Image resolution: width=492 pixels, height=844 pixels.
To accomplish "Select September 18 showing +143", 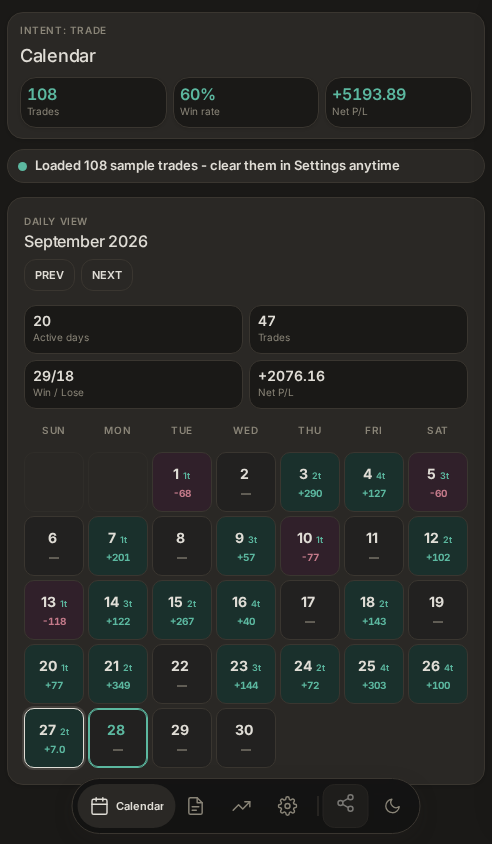I will point(374,610).
